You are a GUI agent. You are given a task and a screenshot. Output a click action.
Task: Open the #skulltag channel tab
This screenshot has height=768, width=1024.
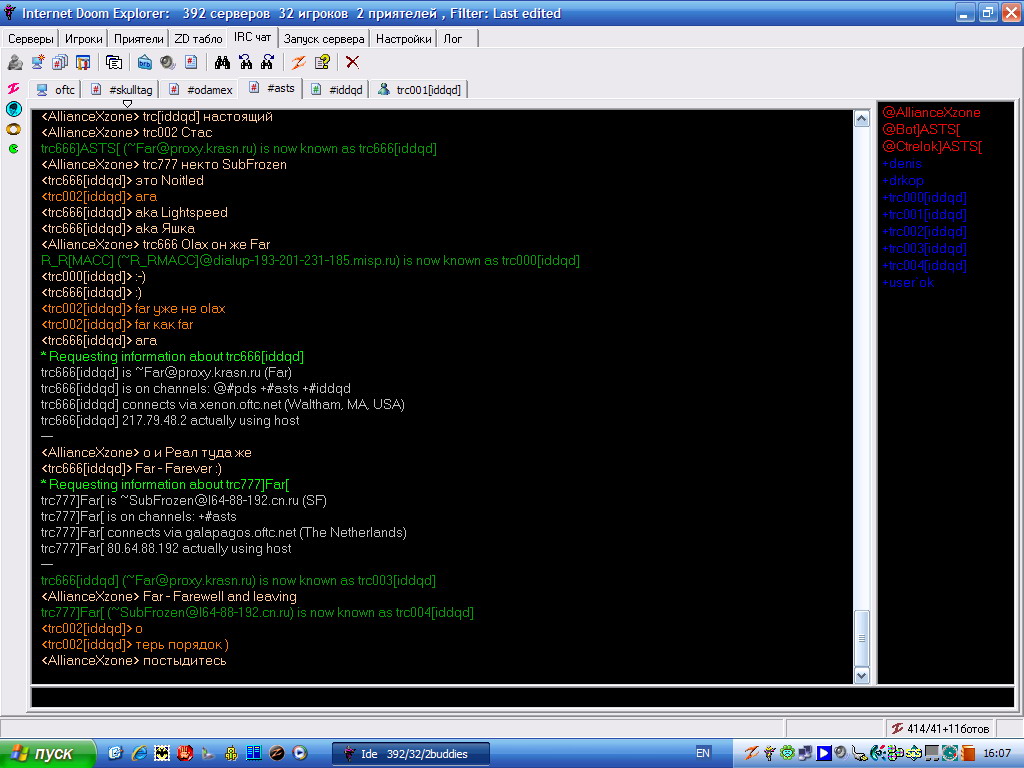point(122,89)
